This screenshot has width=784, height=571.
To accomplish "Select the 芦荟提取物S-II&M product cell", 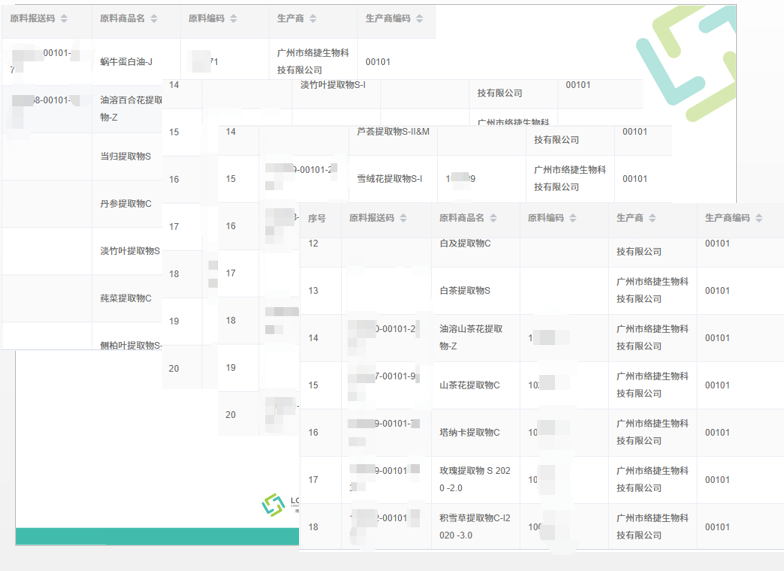I will pyautogui.click(x=393, y=132).
